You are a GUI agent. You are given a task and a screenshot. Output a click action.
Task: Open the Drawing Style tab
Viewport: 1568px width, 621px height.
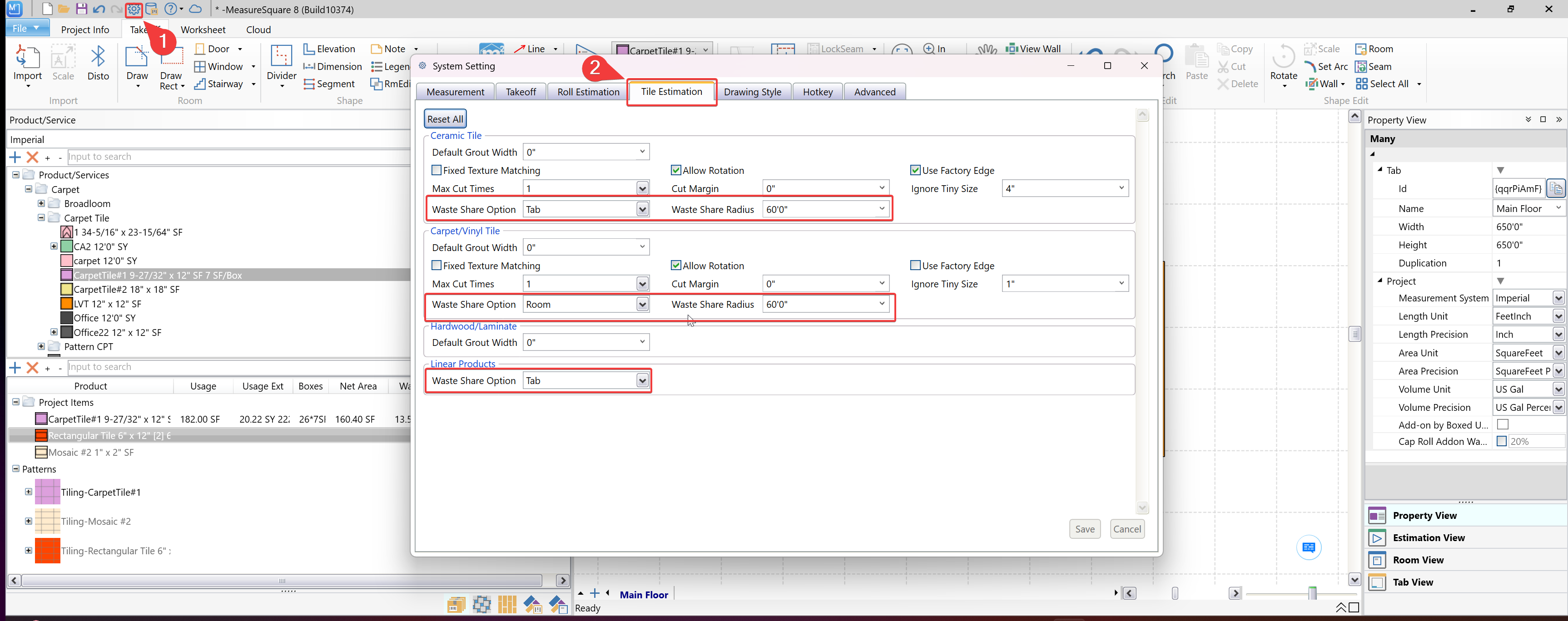[x=752, y=92]
